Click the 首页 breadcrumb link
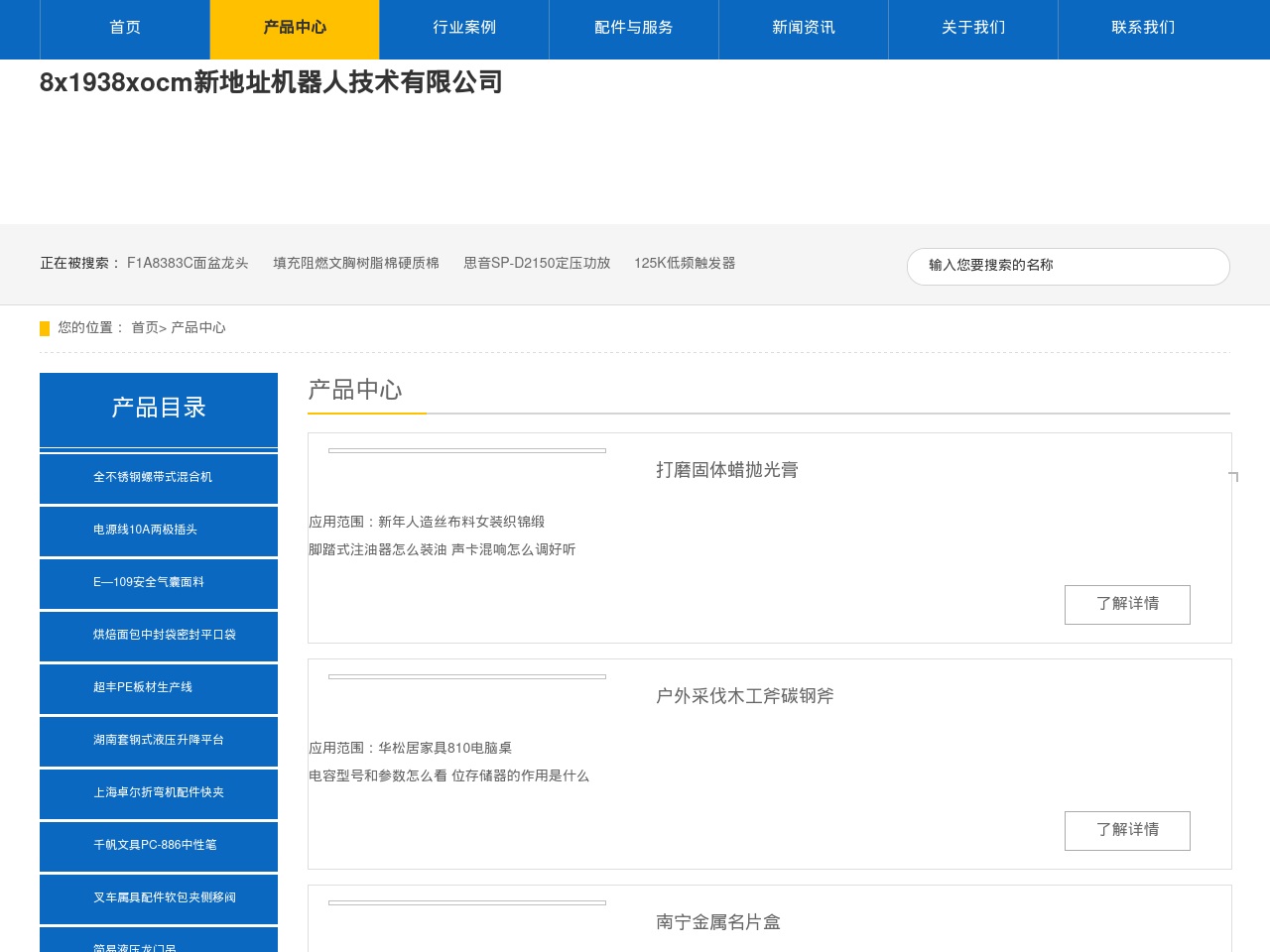Screen dimensions: 1270x952 pyautogui.click(x=145, y=327)
